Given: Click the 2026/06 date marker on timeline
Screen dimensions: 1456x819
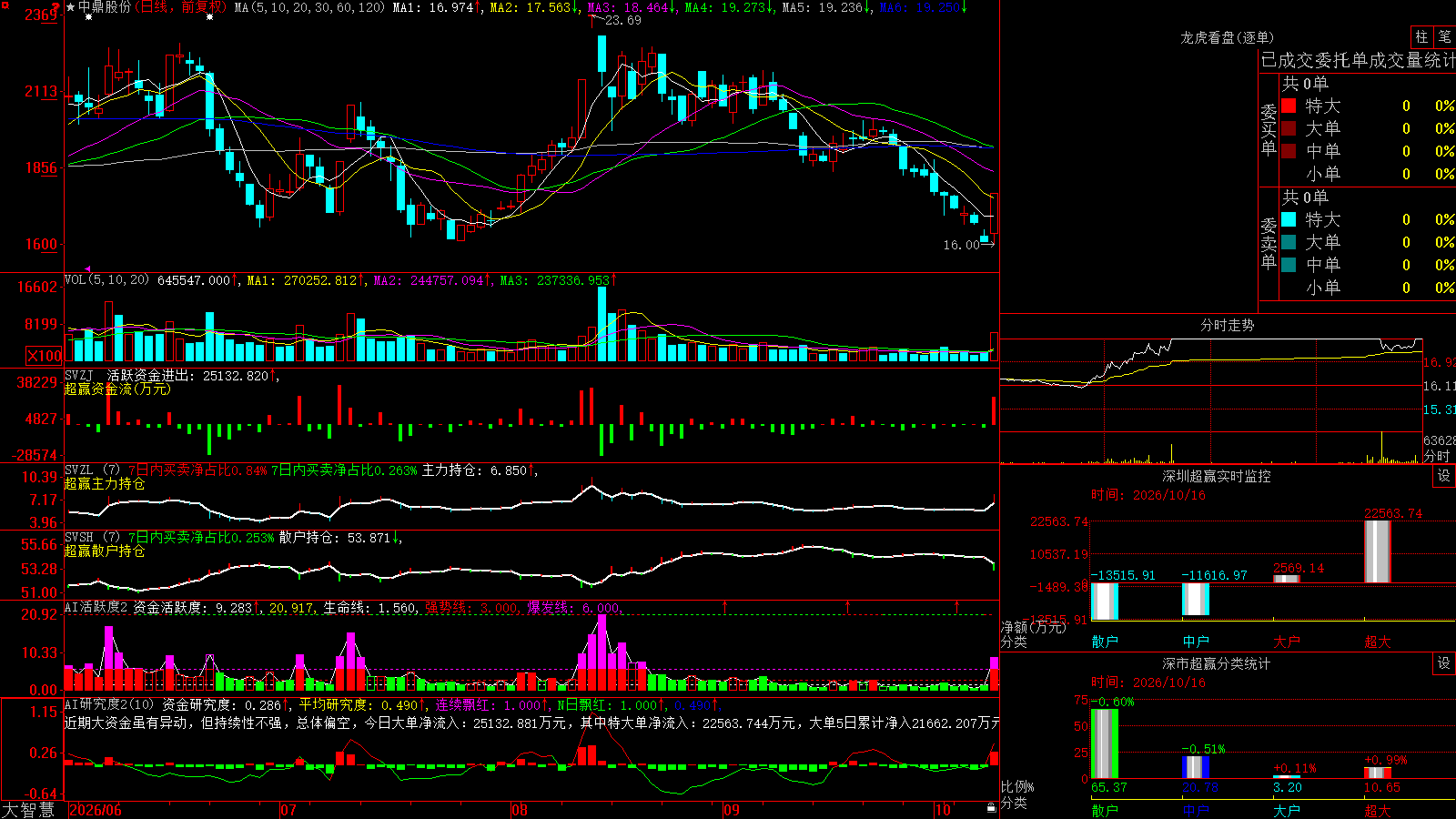Looking at the screenshot, I should click(96, 809).
